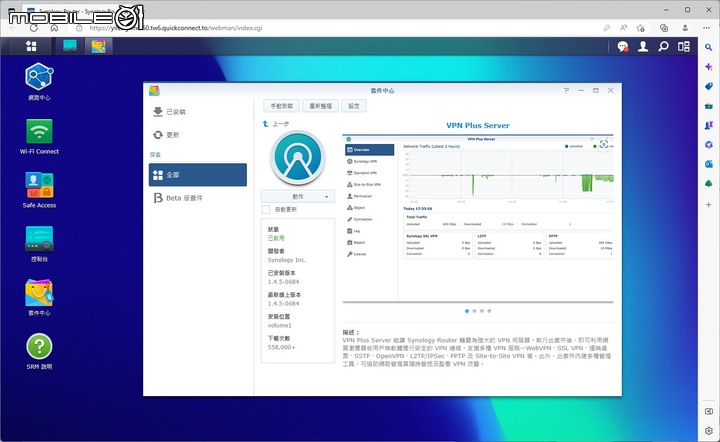Screen dimensions: 720x442
Task: Add an Edge sidebar app with plus
Action: 709,205
